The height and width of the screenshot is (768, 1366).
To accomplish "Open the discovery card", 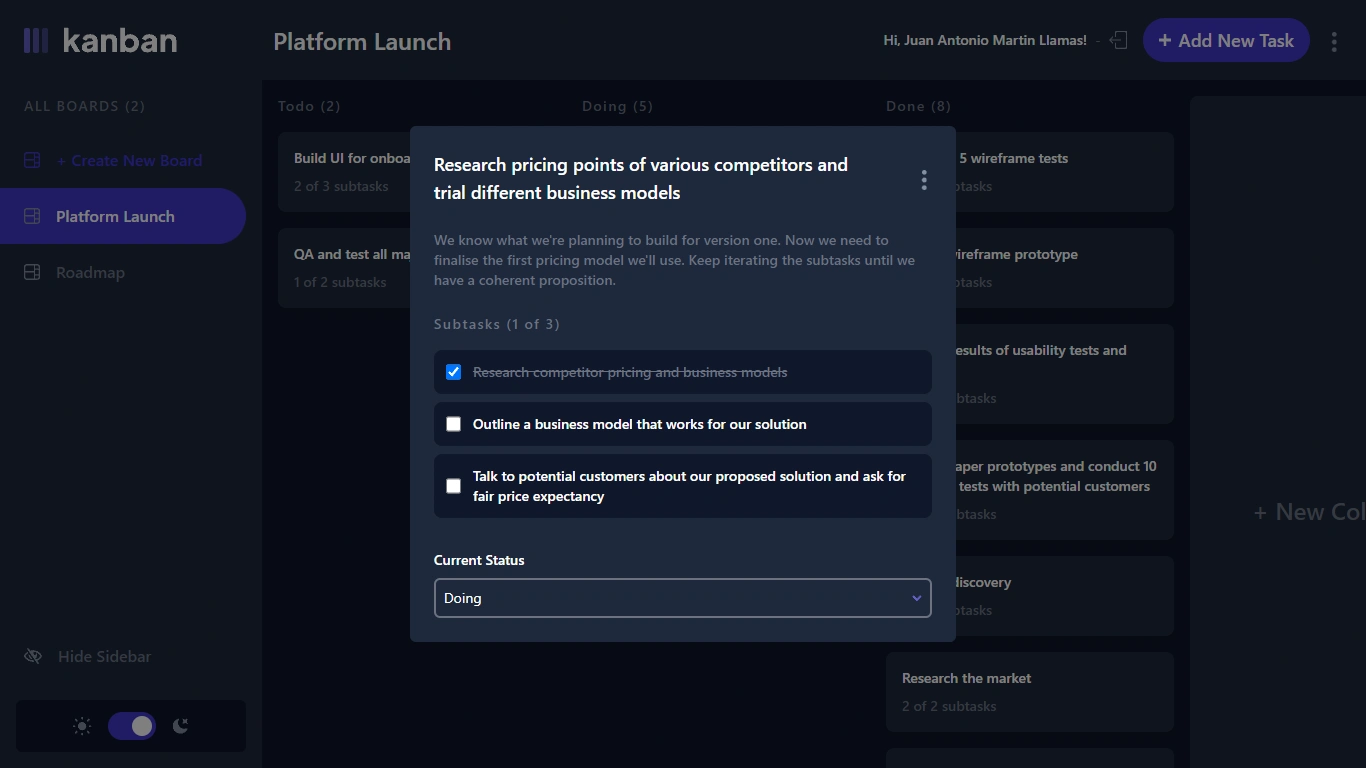I will tap(1065, 596).
